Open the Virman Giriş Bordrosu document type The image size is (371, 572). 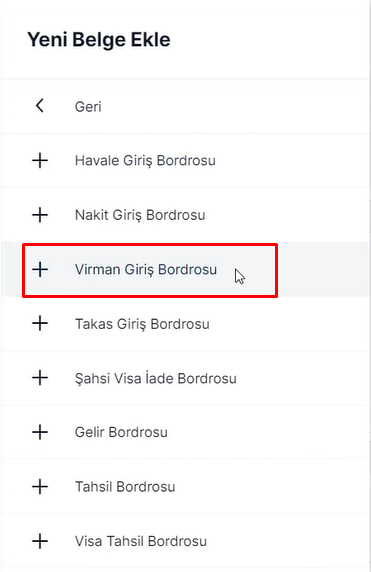[146, 269]
